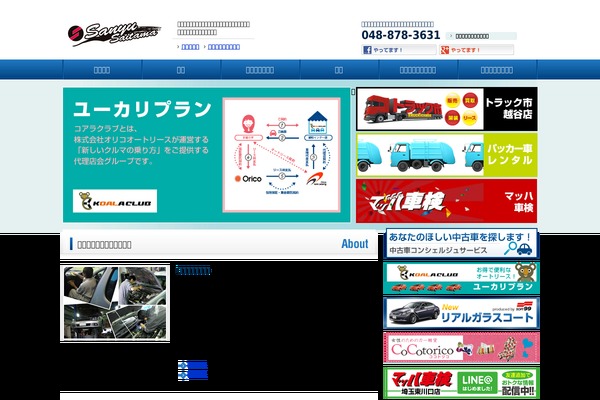Click the About heading label
The image size is (600, 400).
tap(355, 244)
